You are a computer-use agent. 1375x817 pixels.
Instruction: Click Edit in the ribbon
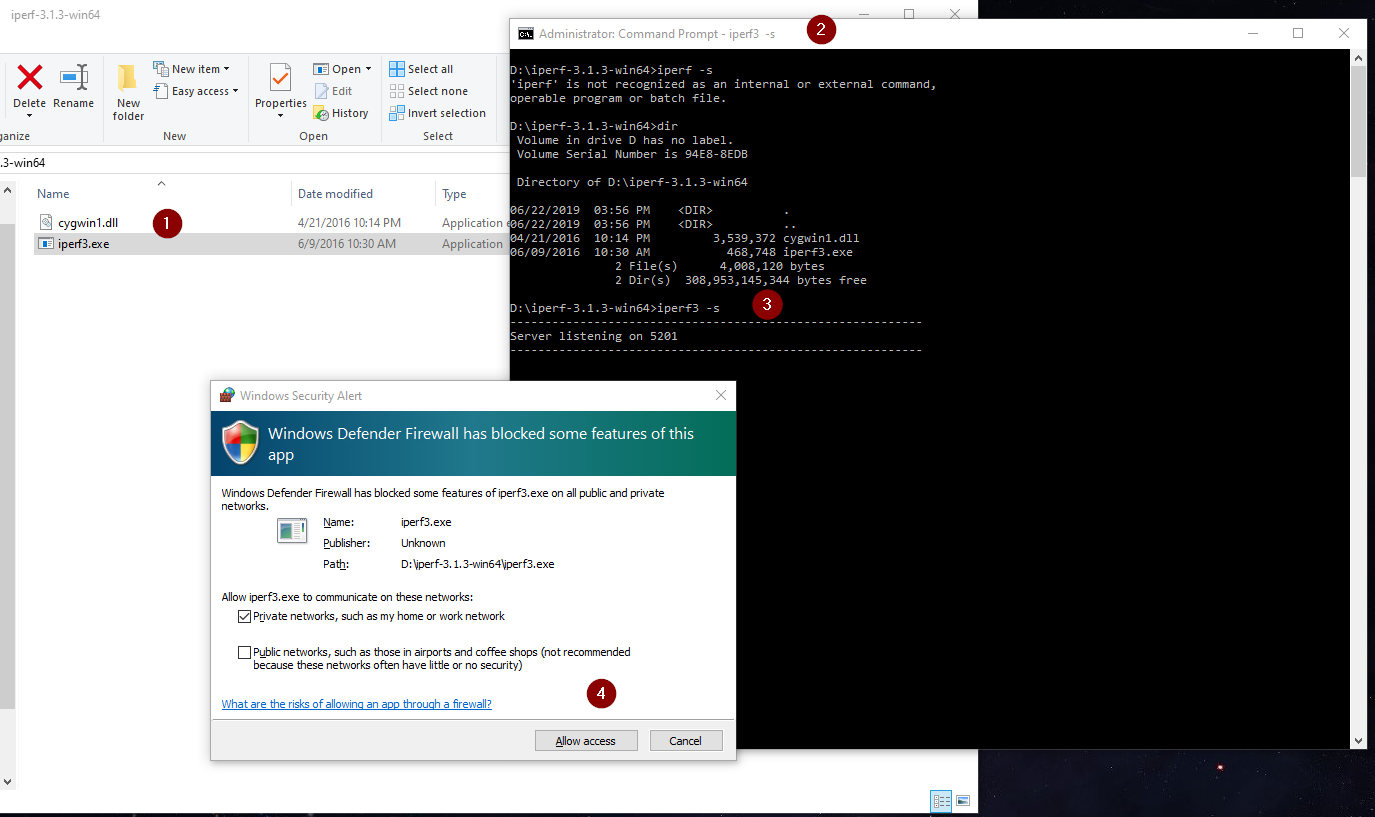(x=333, y=91)
